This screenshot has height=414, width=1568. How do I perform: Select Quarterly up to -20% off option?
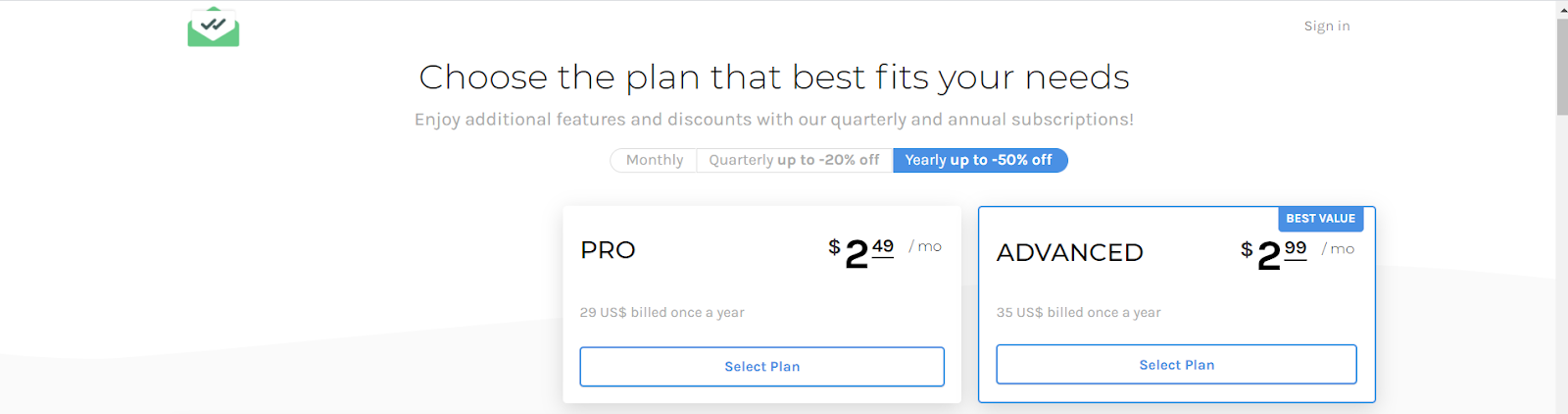(794, 160)
